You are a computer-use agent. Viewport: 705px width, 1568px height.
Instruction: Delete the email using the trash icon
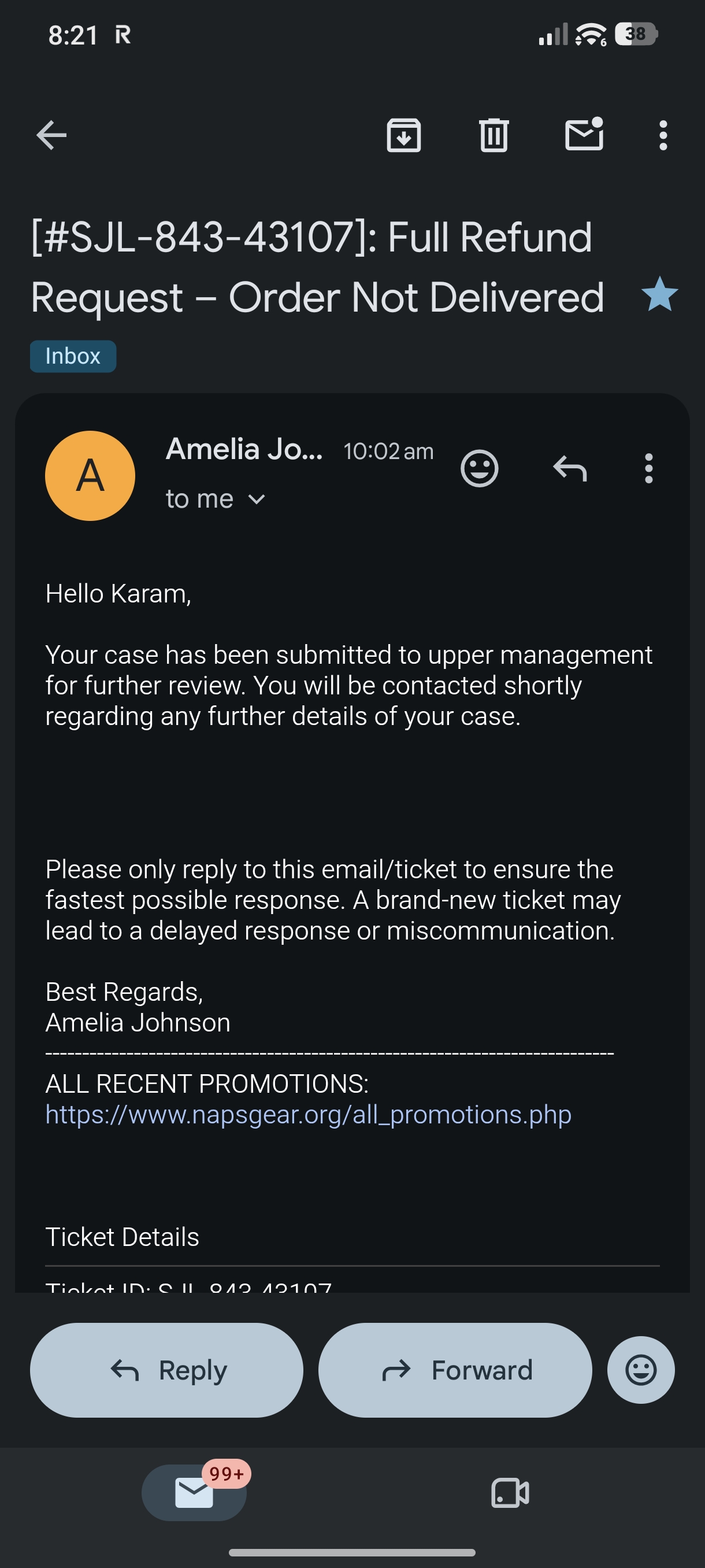click(493, 135)
